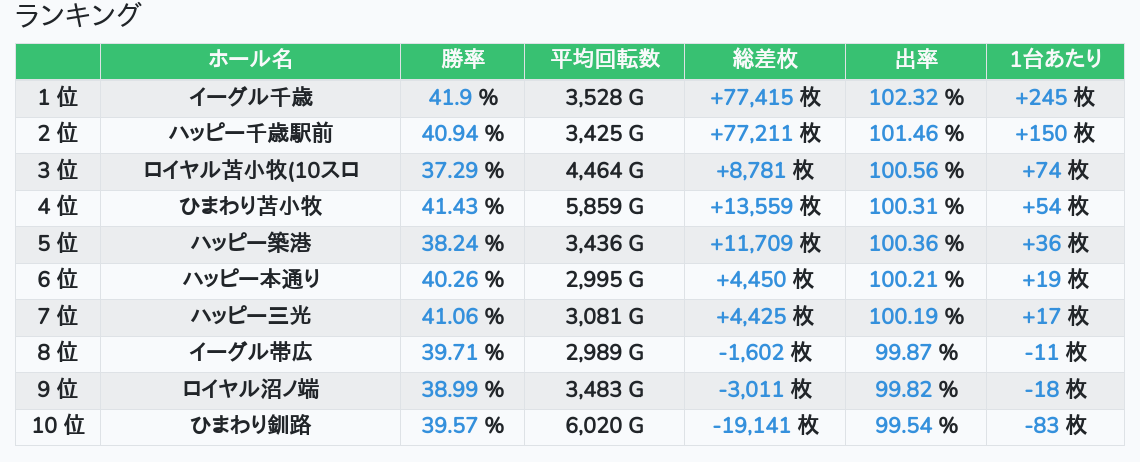Click the 102.32 payout rate value
Image resolution: width=1140 pixels, height=462 pixels.
(904, 97)
